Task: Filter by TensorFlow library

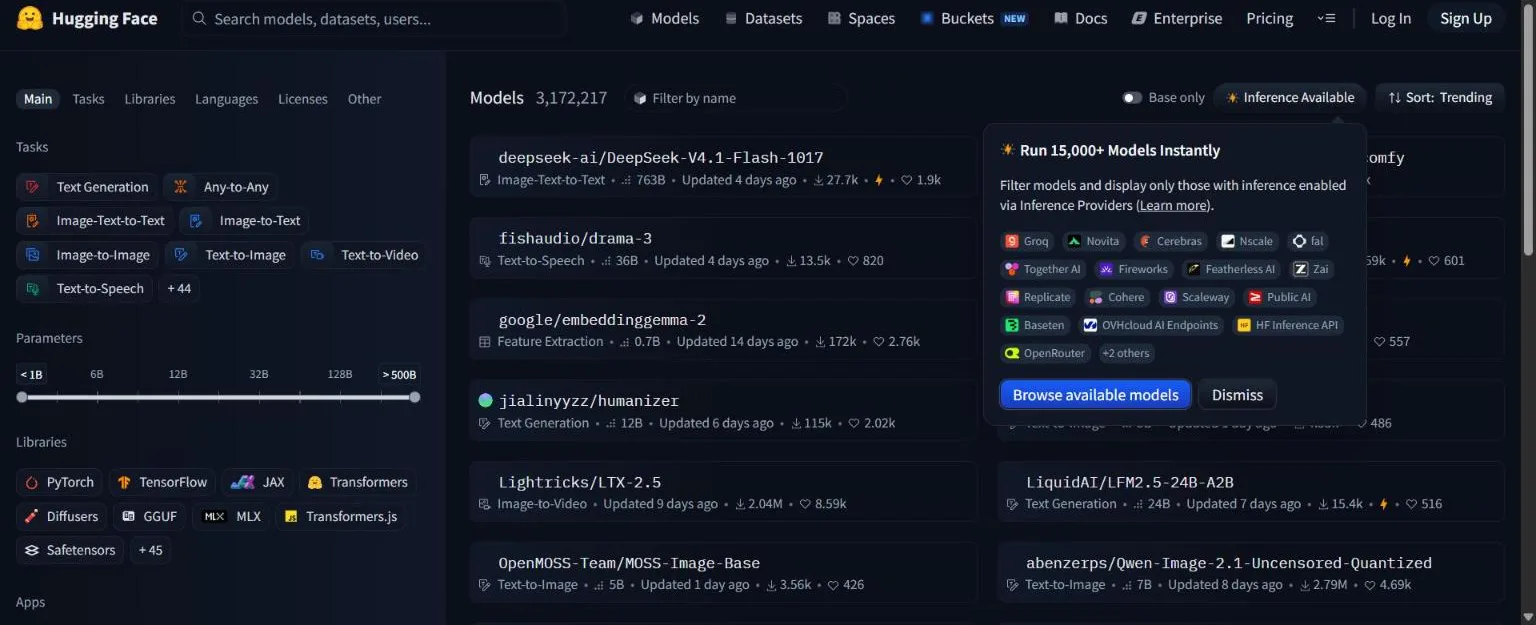Action: 162,482
